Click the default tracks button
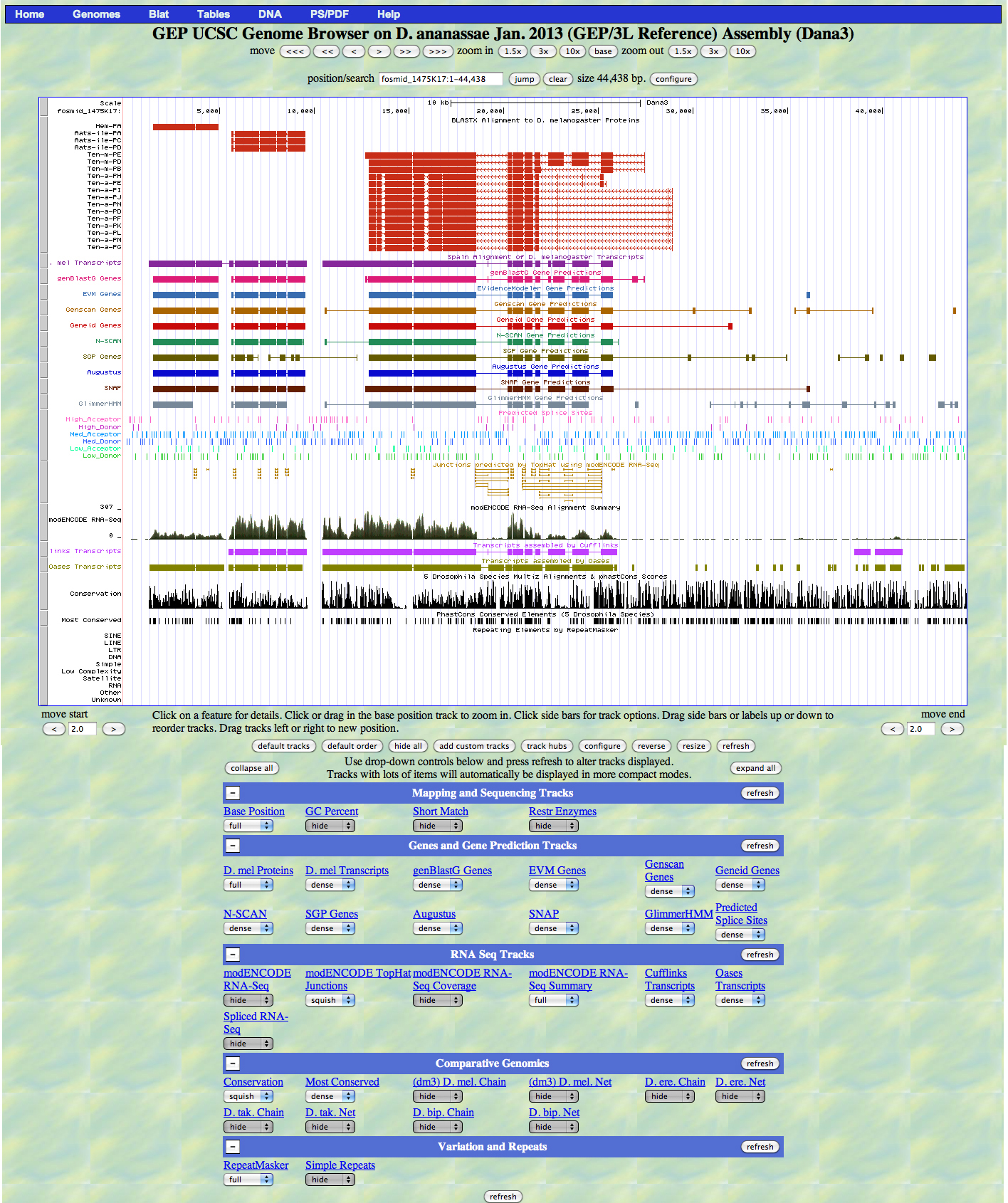 [x=283, y=746]
